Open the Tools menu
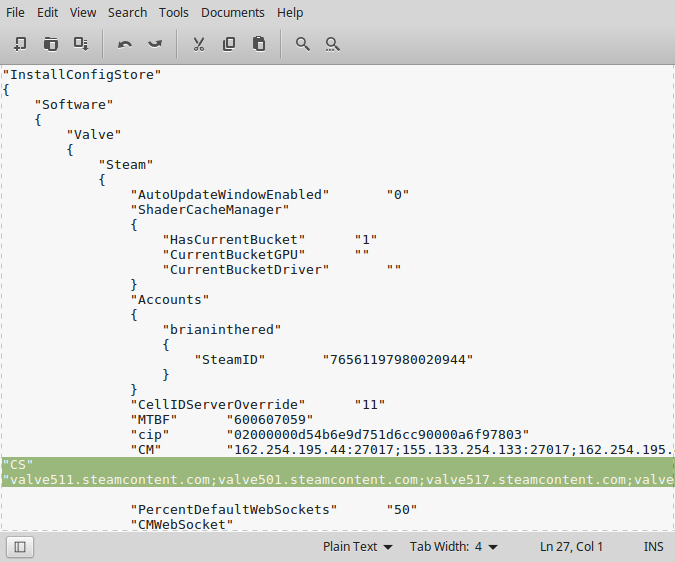675x562 pixels. click(173, 12)
